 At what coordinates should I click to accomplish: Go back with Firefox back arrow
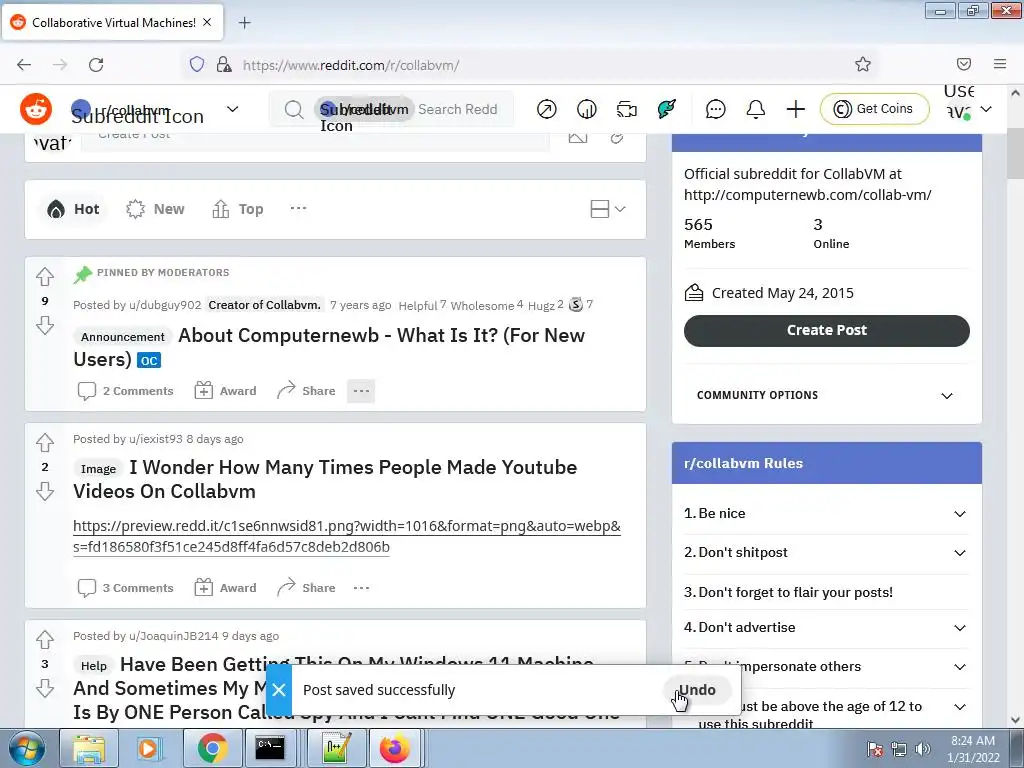click(x=24, y=65)
